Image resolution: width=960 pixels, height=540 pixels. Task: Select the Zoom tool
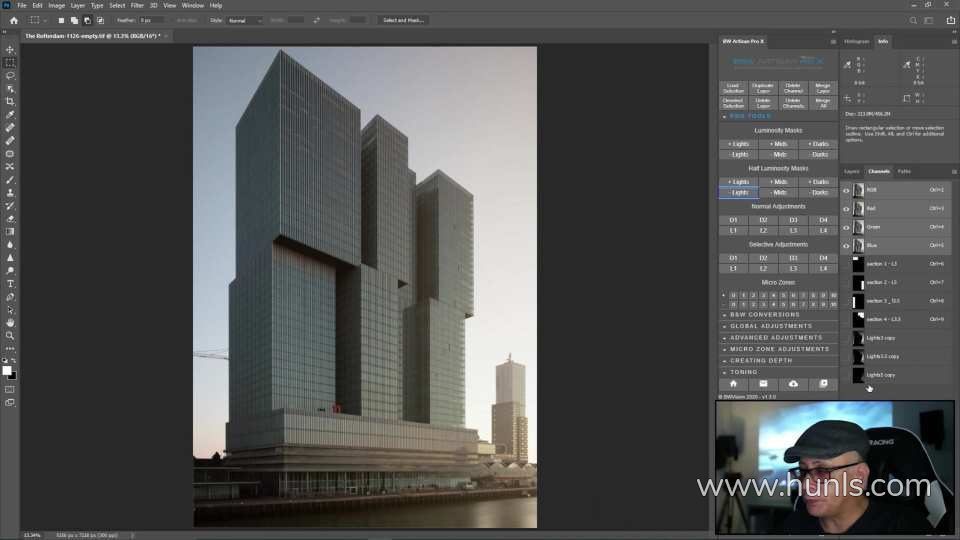11,336
